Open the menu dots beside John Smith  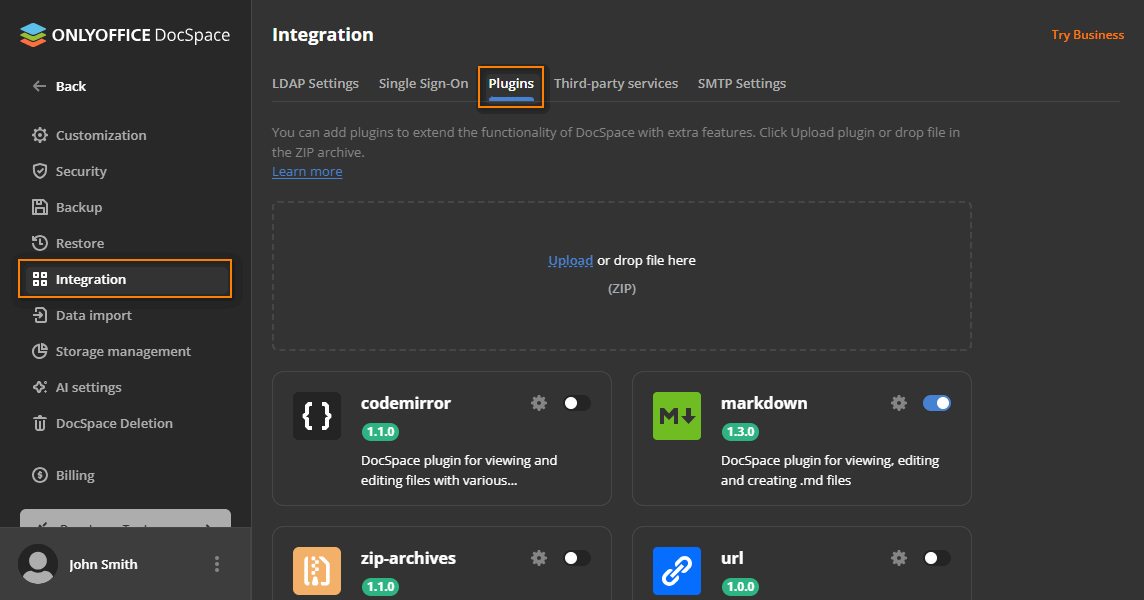pyautogui.click(x=217, y=564)
